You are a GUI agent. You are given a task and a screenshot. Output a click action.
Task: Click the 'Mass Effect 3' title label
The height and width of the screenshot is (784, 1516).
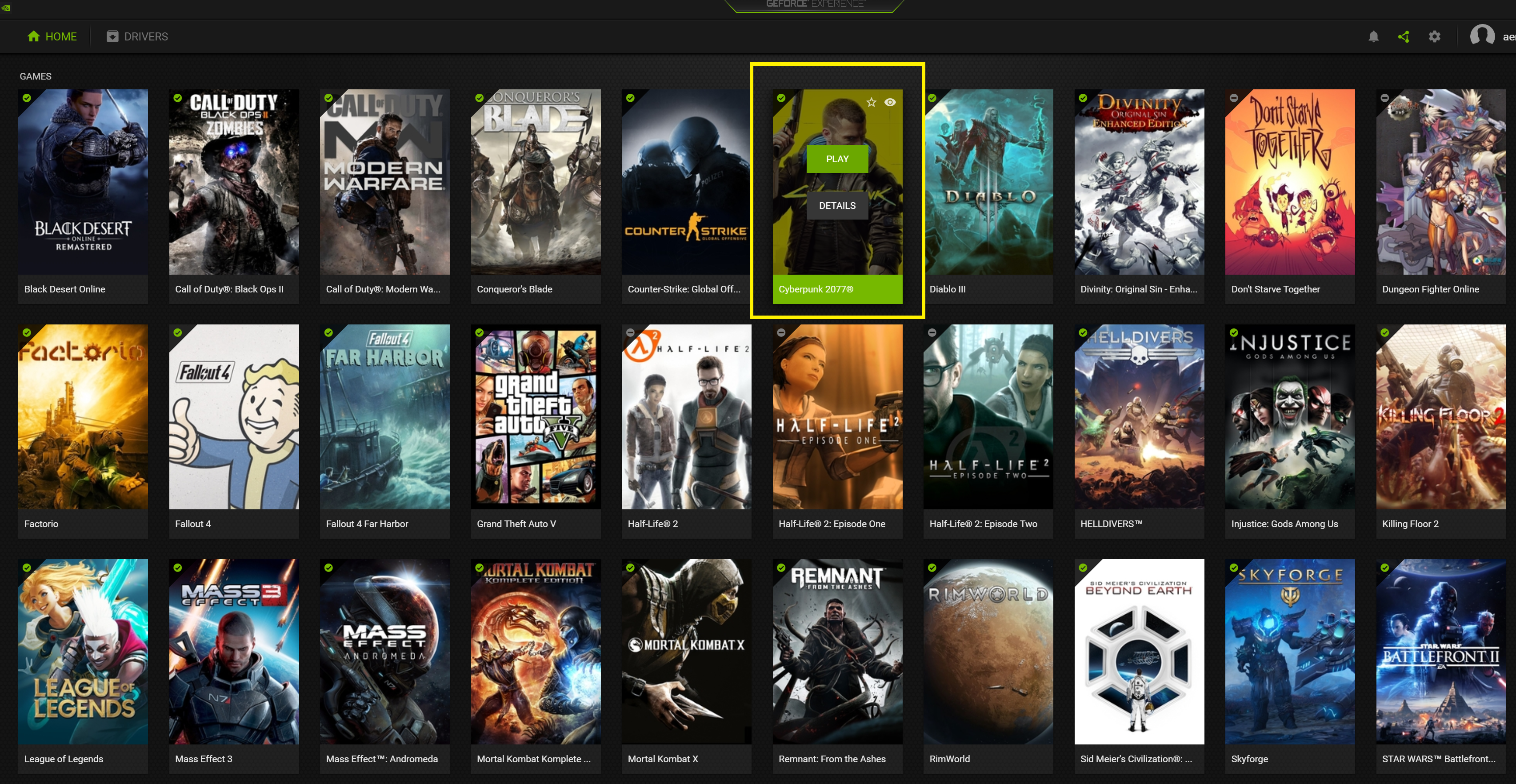pos(204,759)
